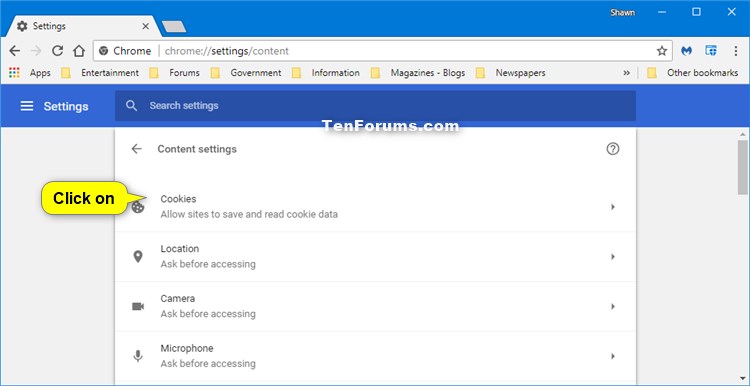Go back from Content settings with arrow
Viewport: 750px width, 386px height.
137,149
